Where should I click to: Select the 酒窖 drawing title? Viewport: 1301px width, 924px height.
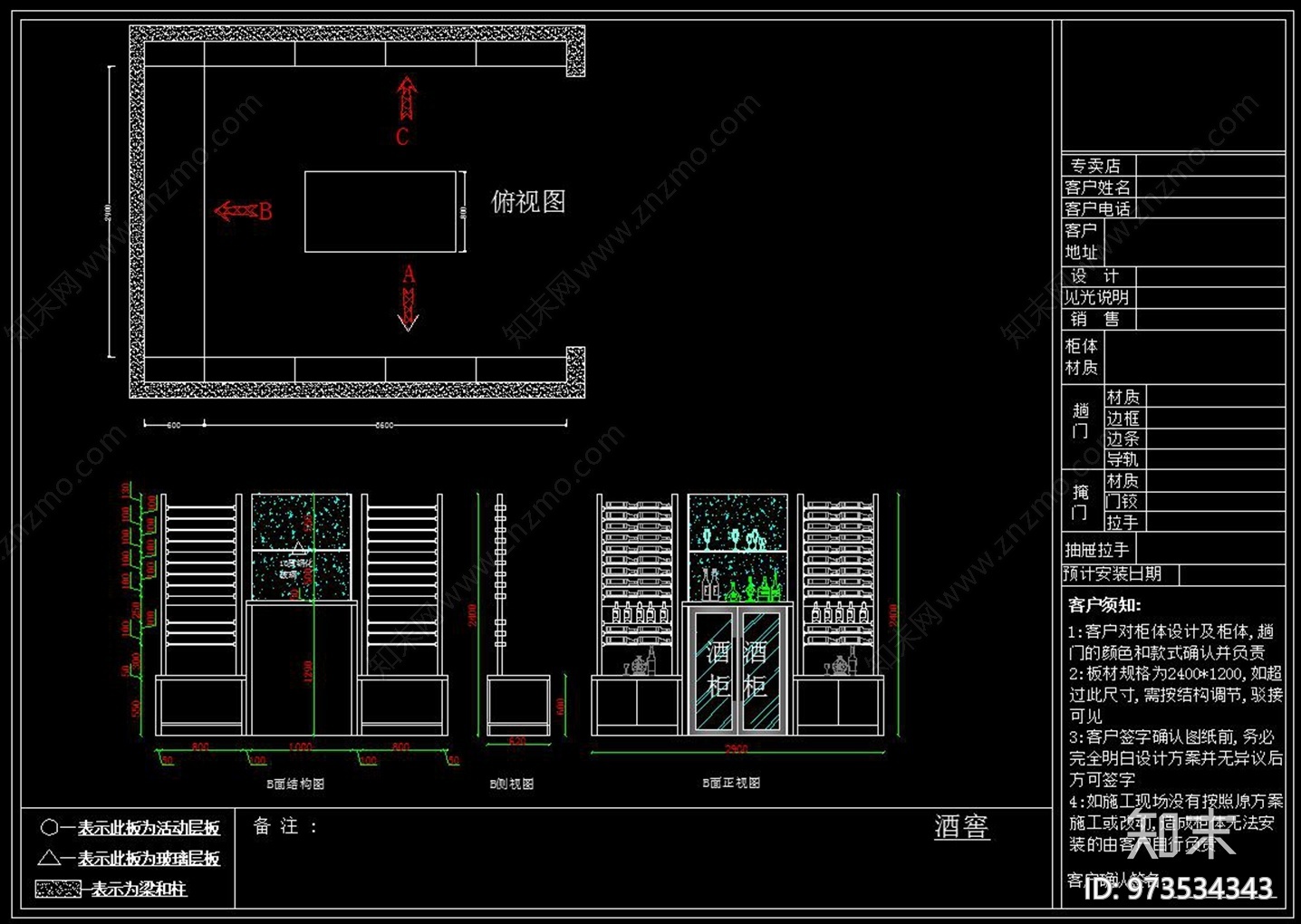point(962,827)
